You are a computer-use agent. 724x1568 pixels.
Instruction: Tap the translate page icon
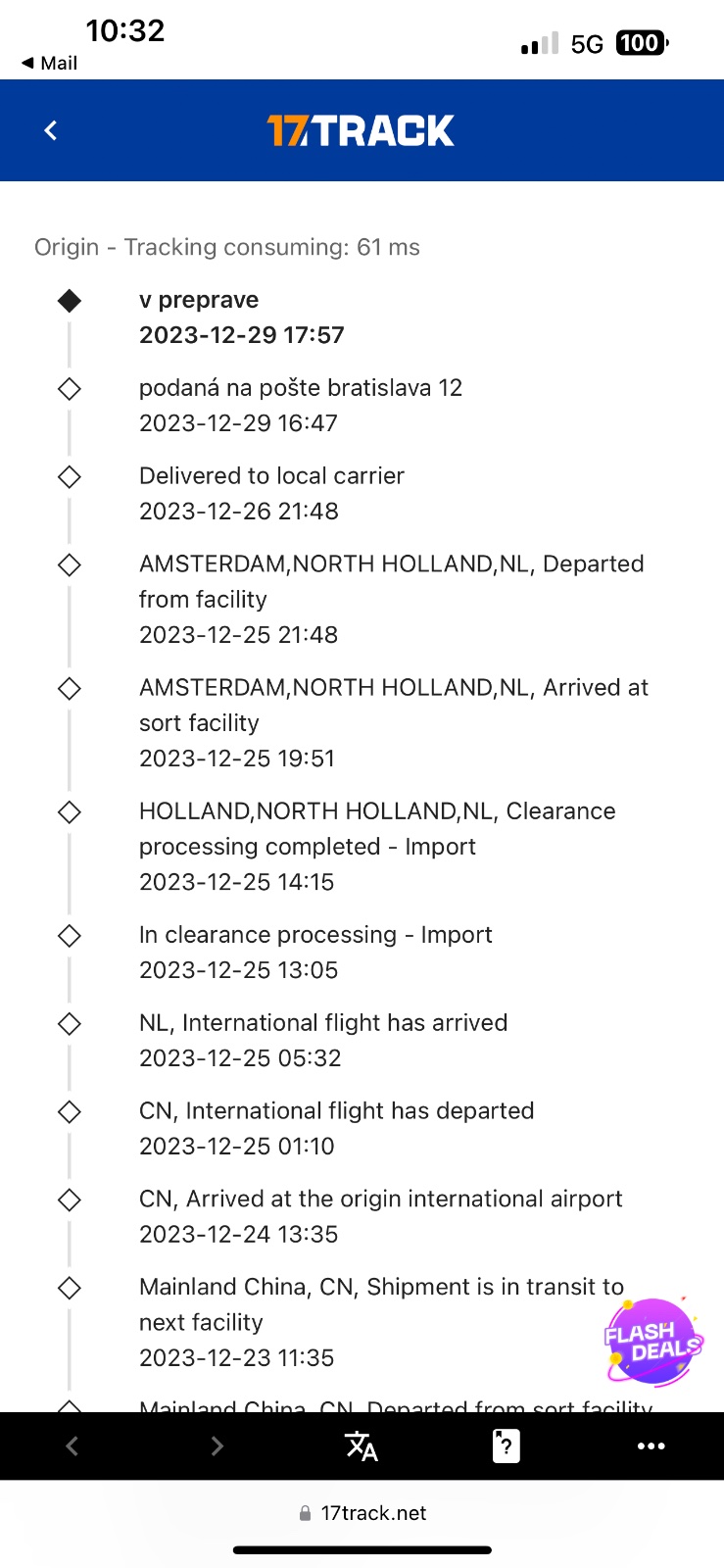click(x=362, y=1445)
